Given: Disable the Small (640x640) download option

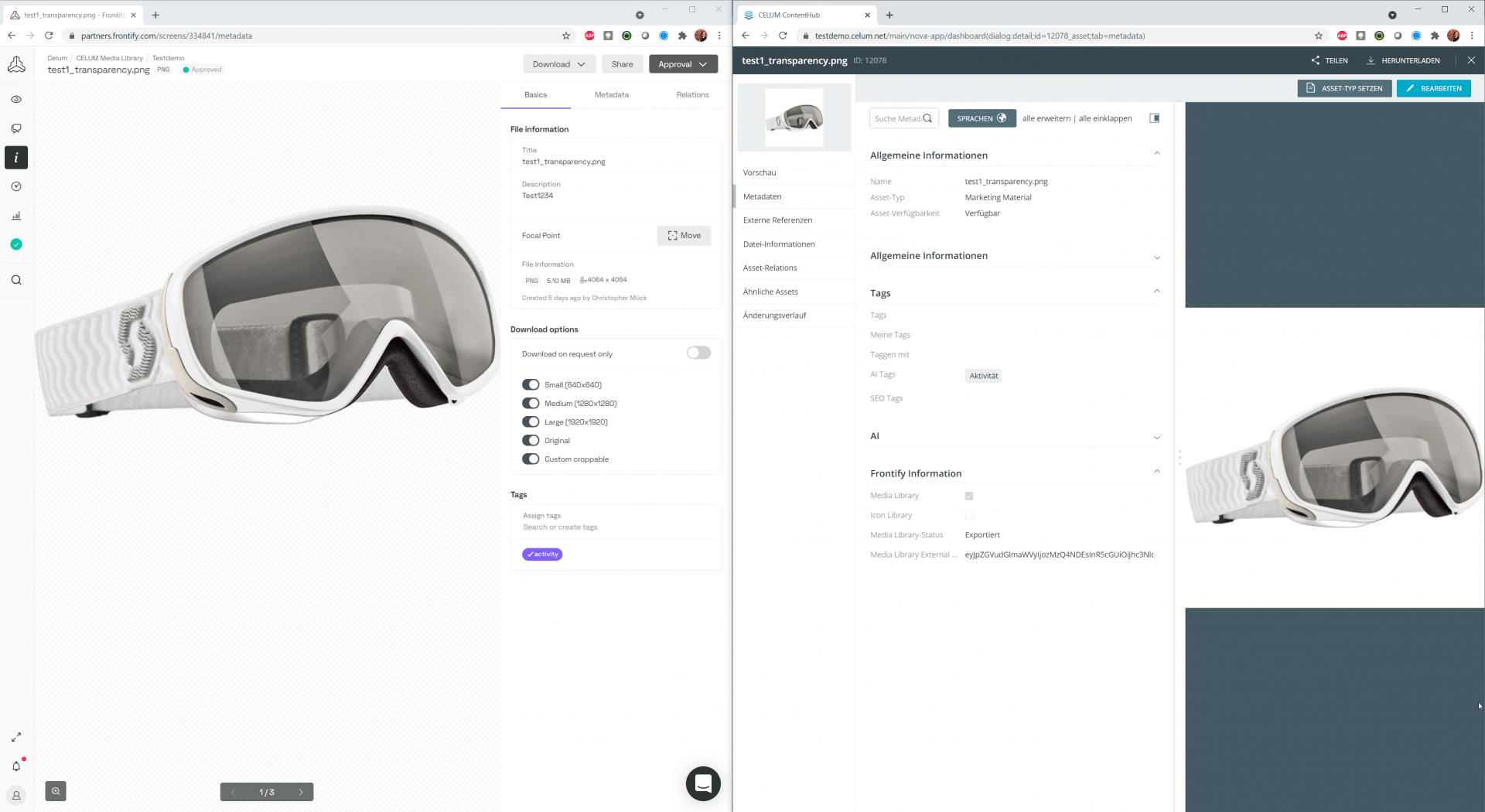Looking at the screenshot, I should [x=531, y=384].
